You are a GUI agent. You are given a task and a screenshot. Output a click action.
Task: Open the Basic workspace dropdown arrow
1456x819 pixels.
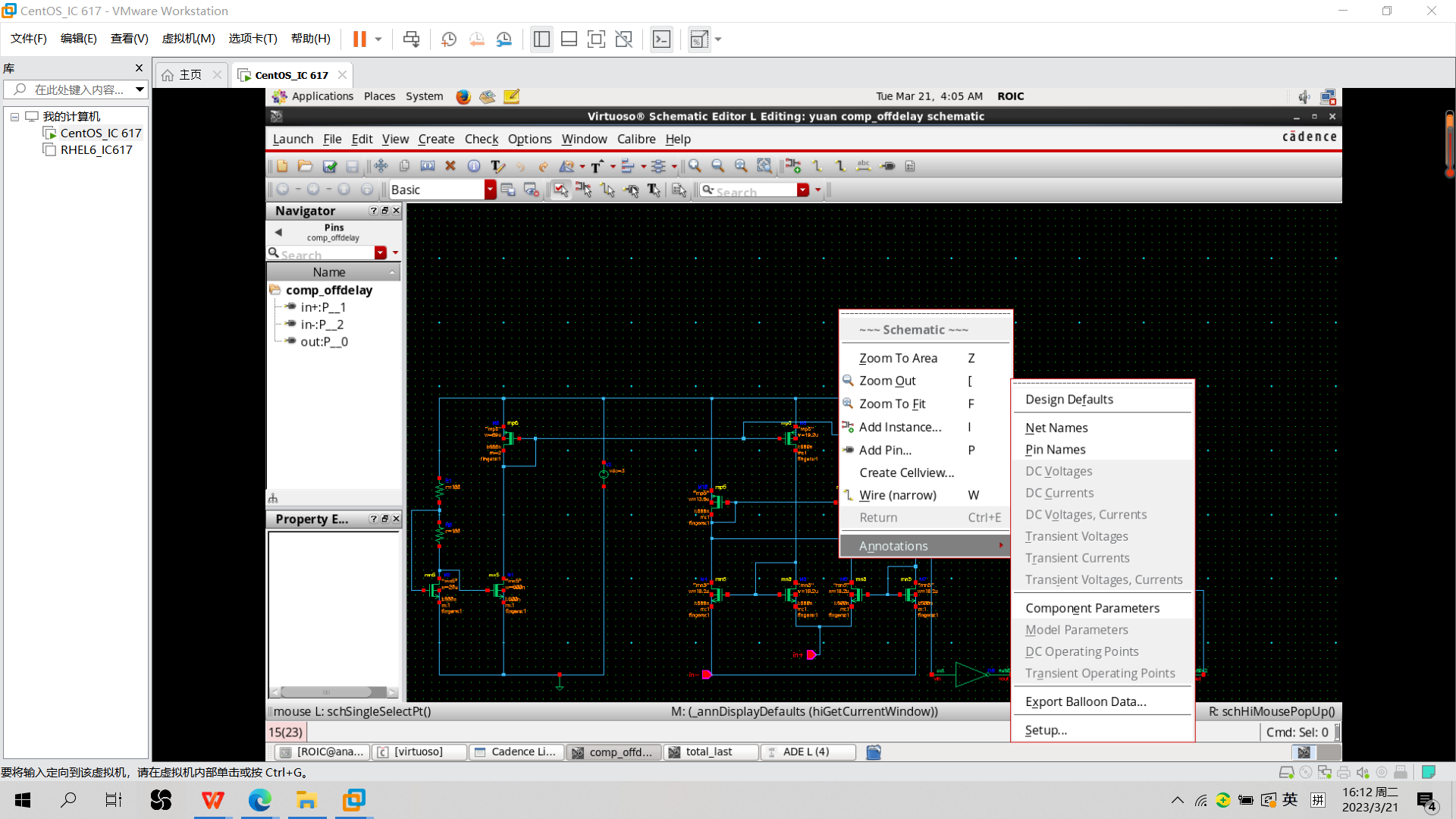490,190
